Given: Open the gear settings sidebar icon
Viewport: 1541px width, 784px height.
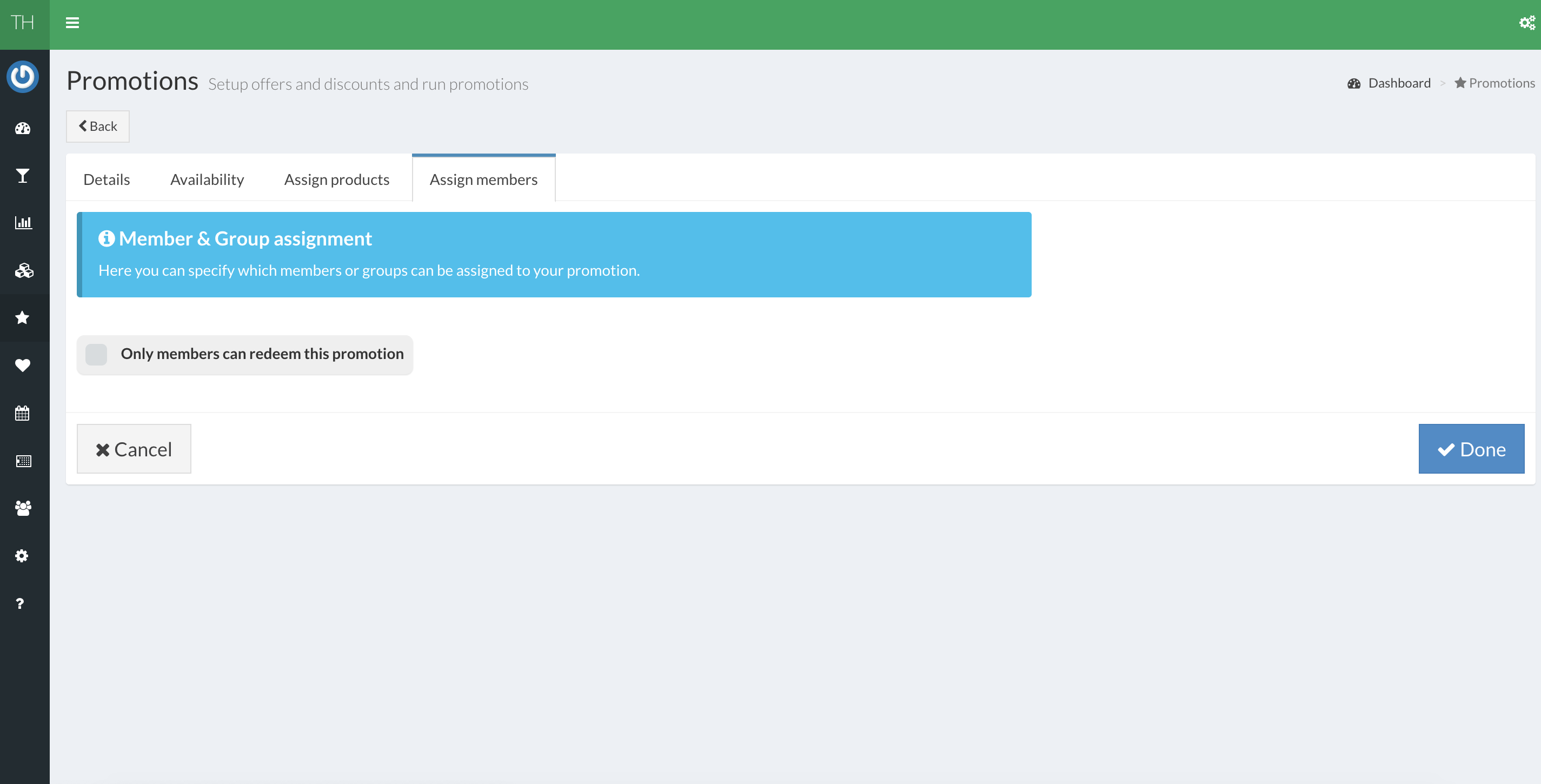Looking at the screenshot, I should [23, 555].
